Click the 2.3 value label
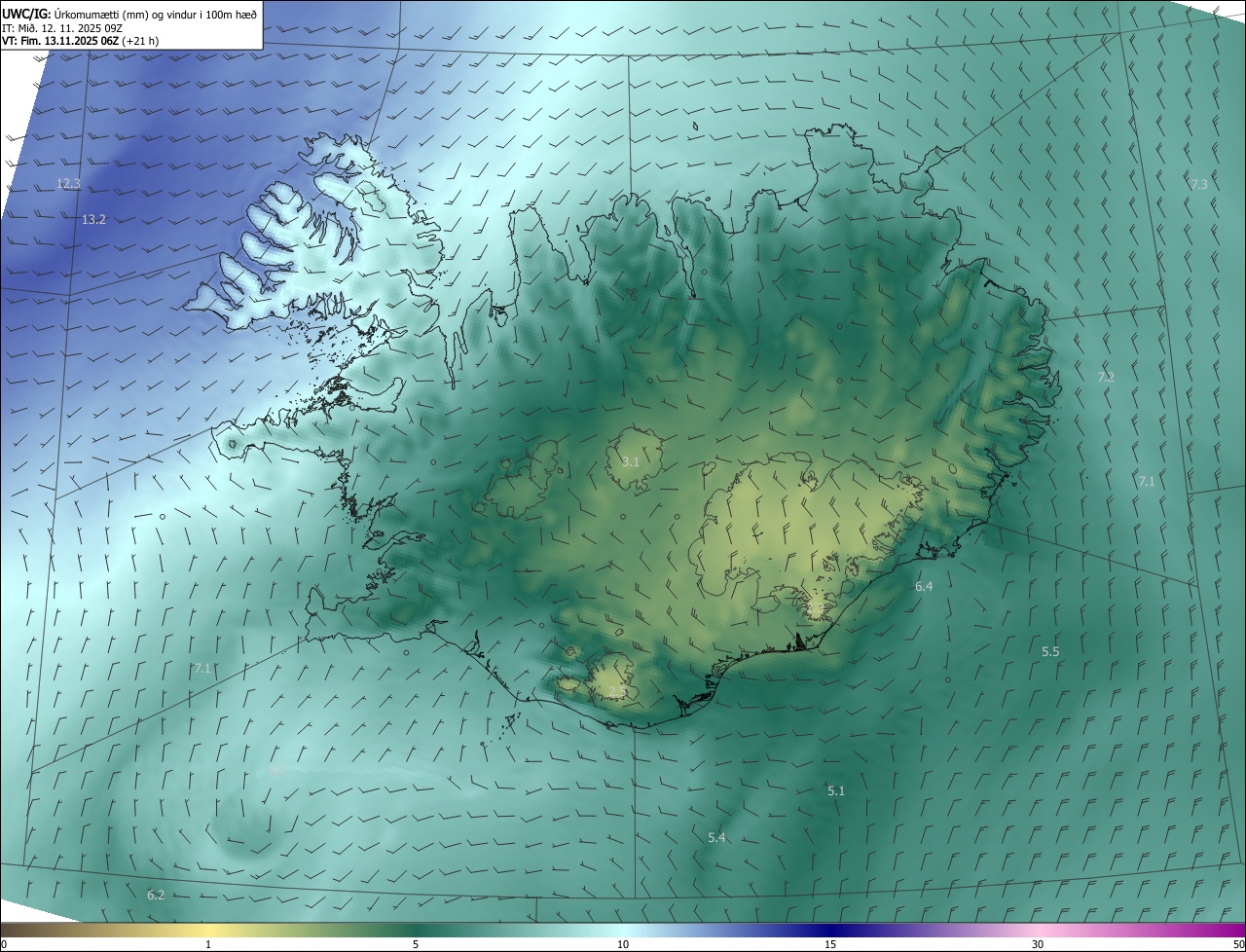Viewport: 1246px width, 952px height. click(x=816, y=608)
